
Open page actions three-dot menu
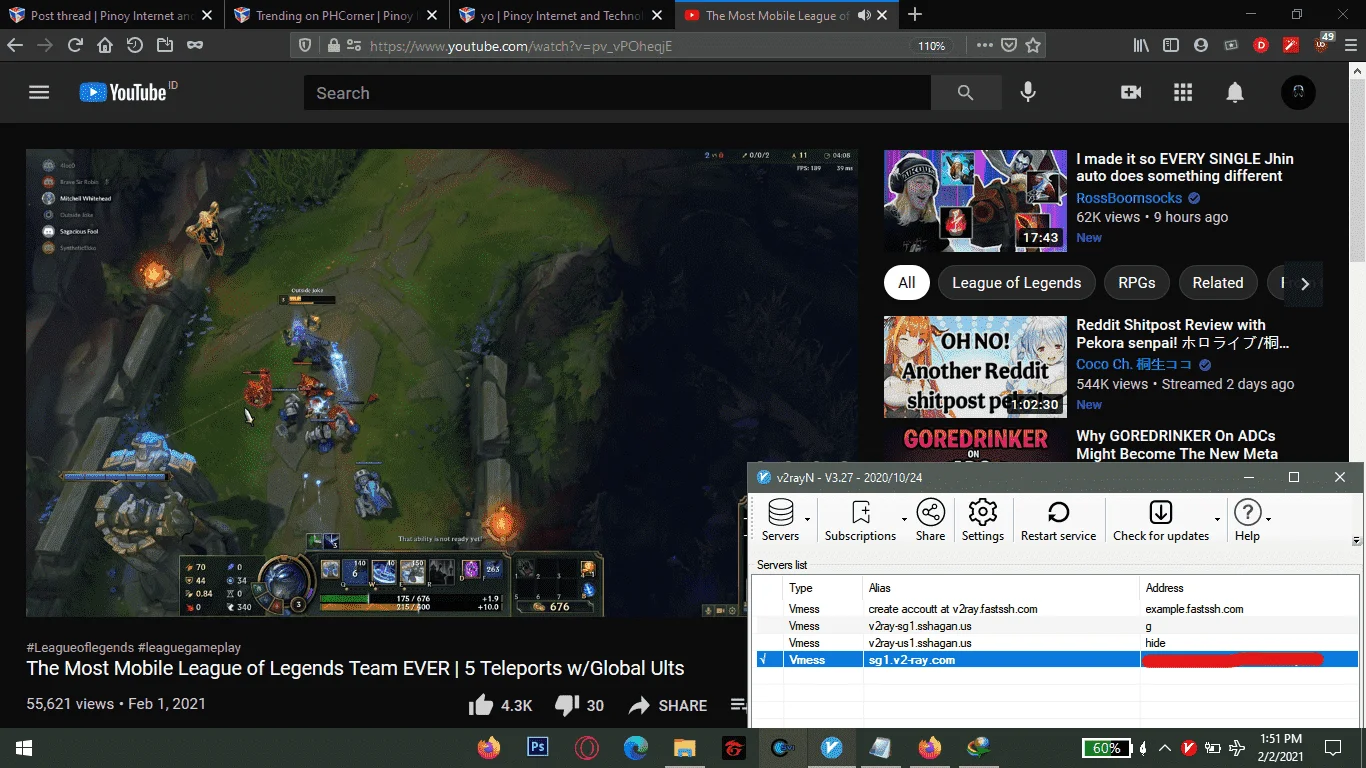coord(985,45)
